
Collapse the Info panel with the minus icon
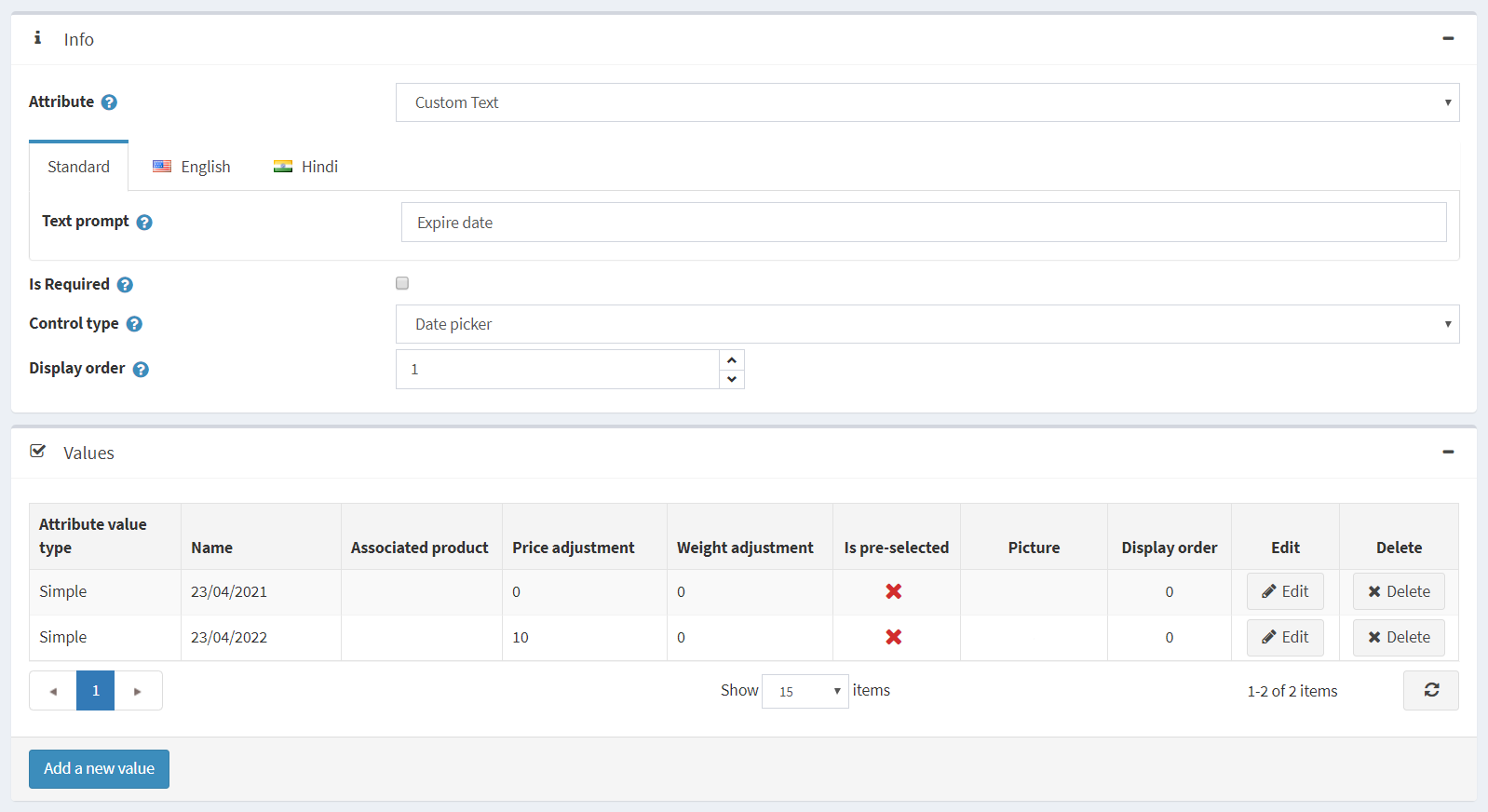coord(1448,38)
